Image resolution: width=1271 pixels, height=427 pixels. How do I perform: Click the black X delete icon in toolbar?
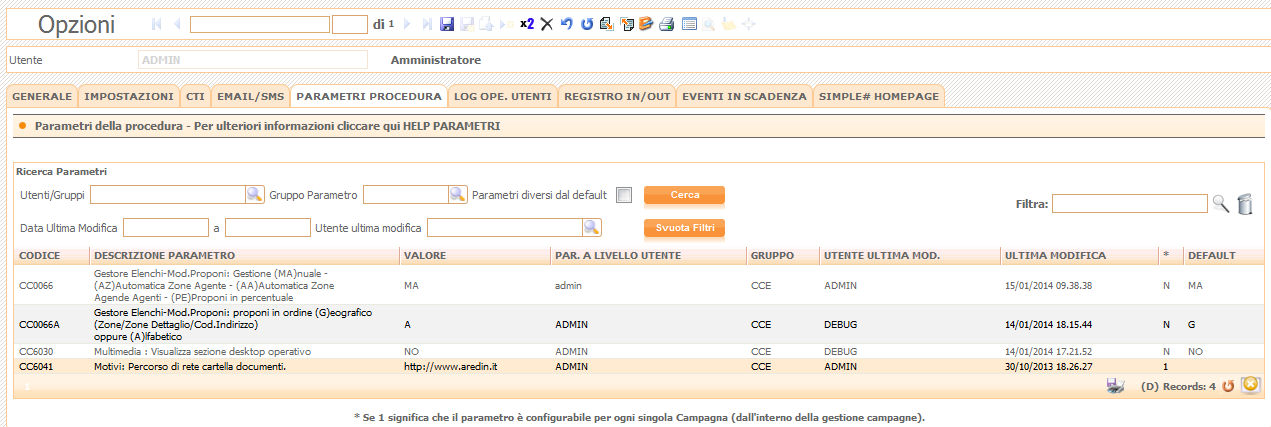(547, 24)
